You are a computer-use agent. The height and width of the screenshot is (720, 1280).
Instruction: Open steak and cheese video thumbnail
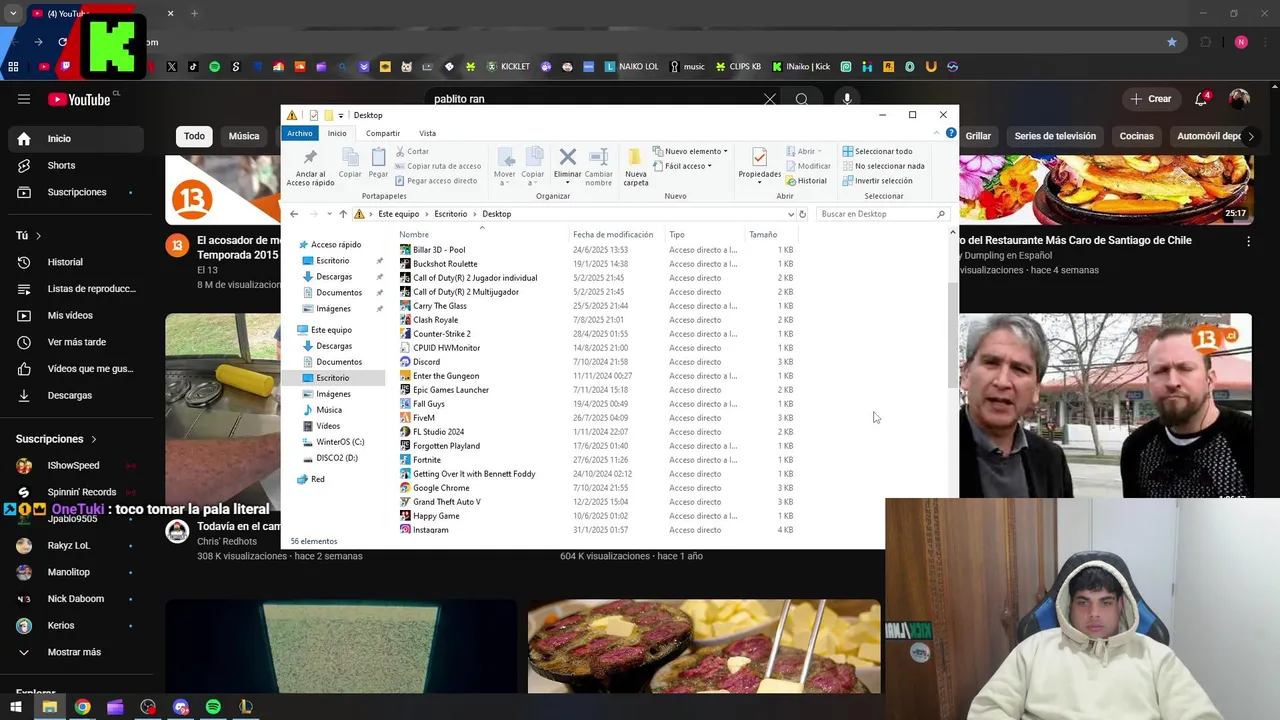(x=704, y=646)
